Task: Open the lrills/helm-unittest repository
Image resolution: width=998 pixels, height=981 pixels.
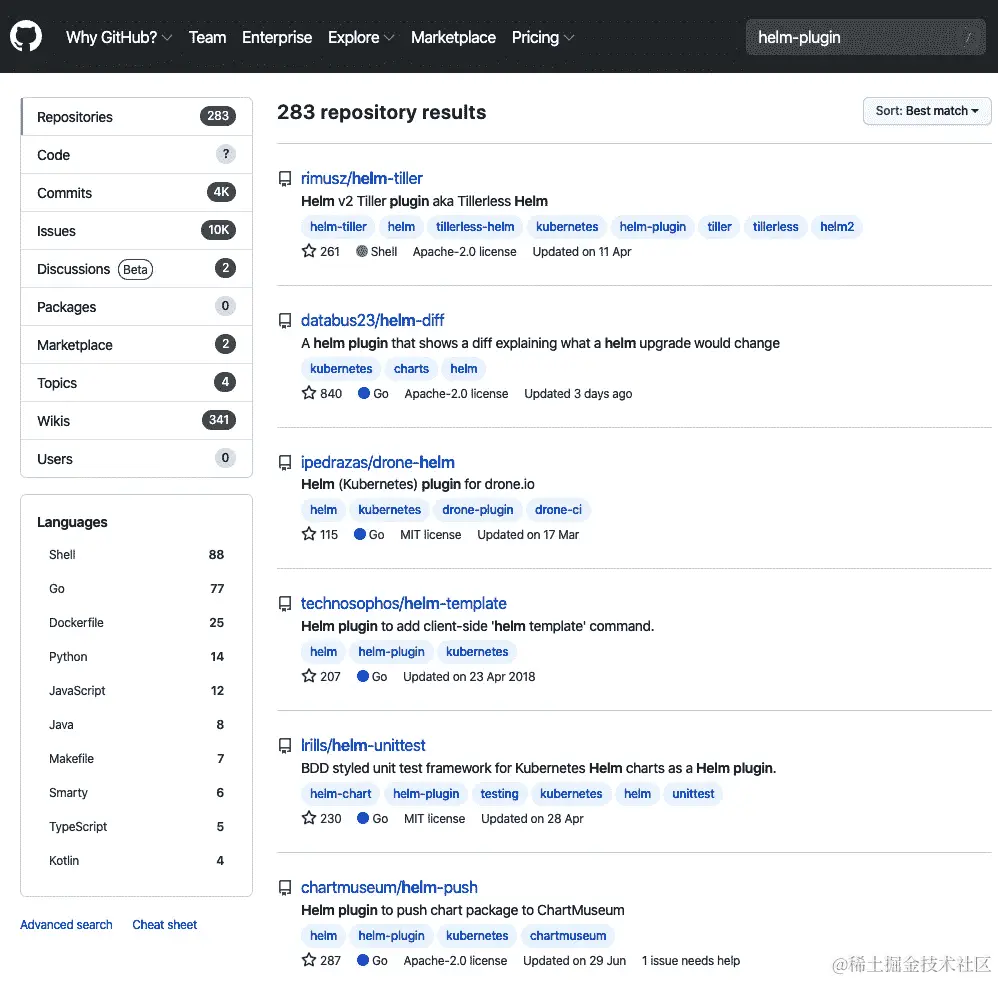Action: click(x=363, y=745)
